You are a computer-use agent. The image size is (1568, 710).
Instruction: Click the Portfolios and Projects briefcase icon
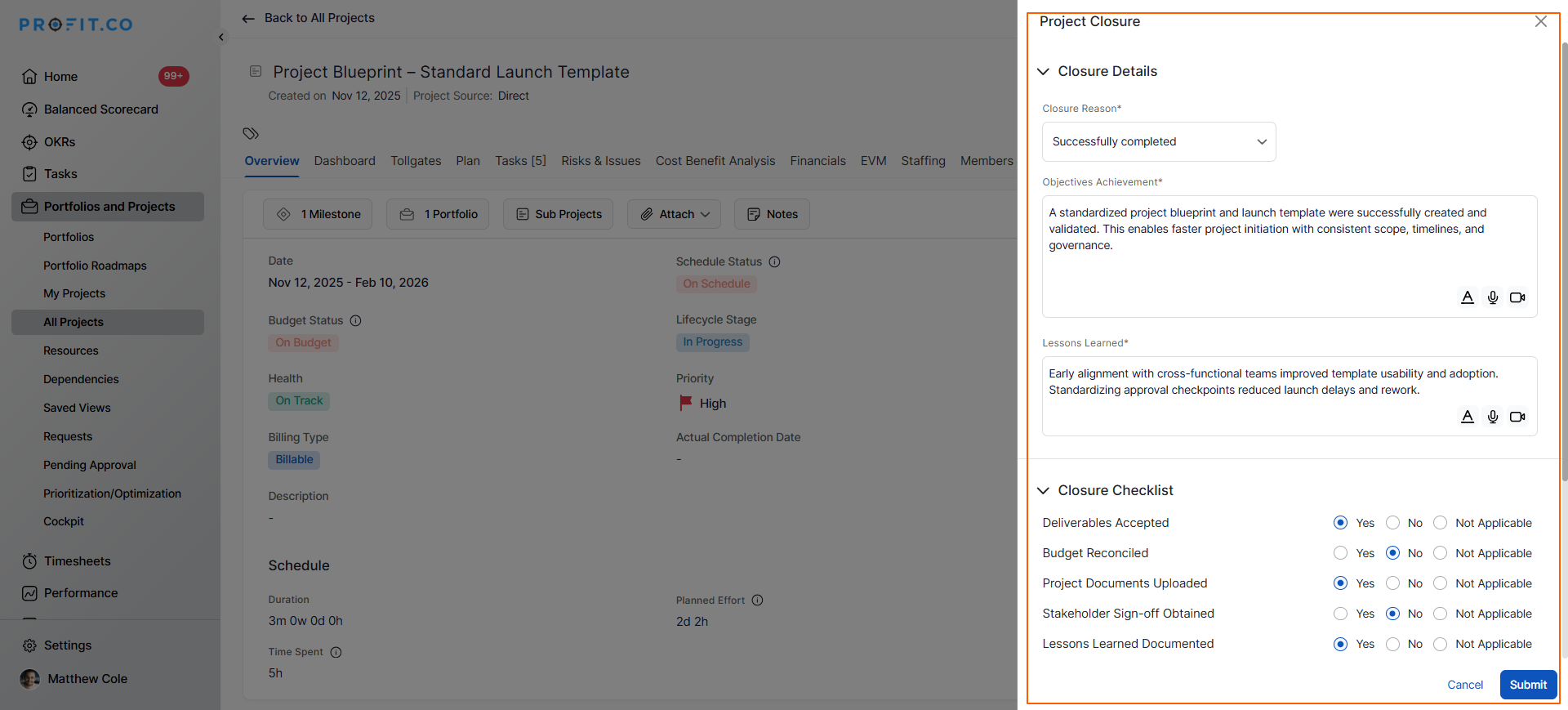pos(29,207)
